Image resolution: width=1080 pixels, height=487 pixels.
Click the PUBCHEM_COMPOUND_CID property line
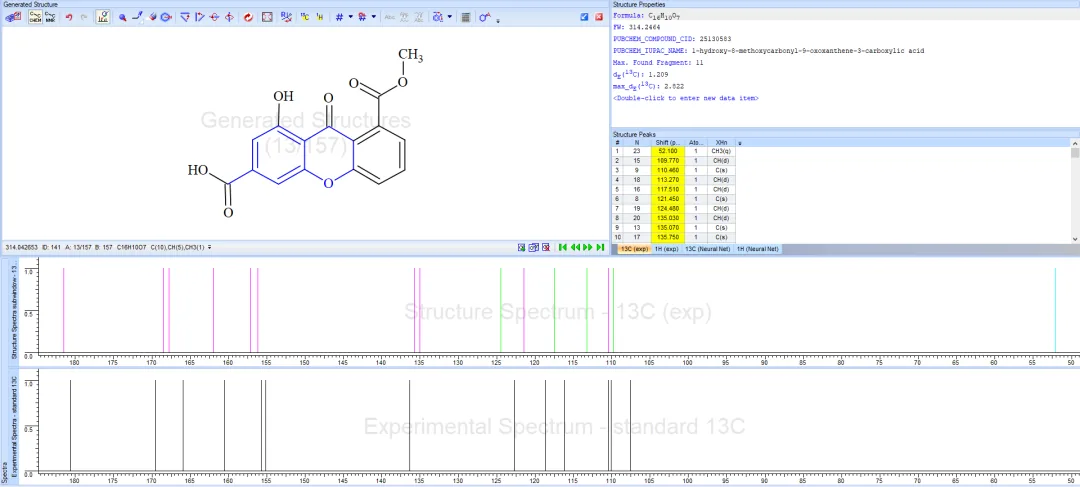tap(672, 39)
